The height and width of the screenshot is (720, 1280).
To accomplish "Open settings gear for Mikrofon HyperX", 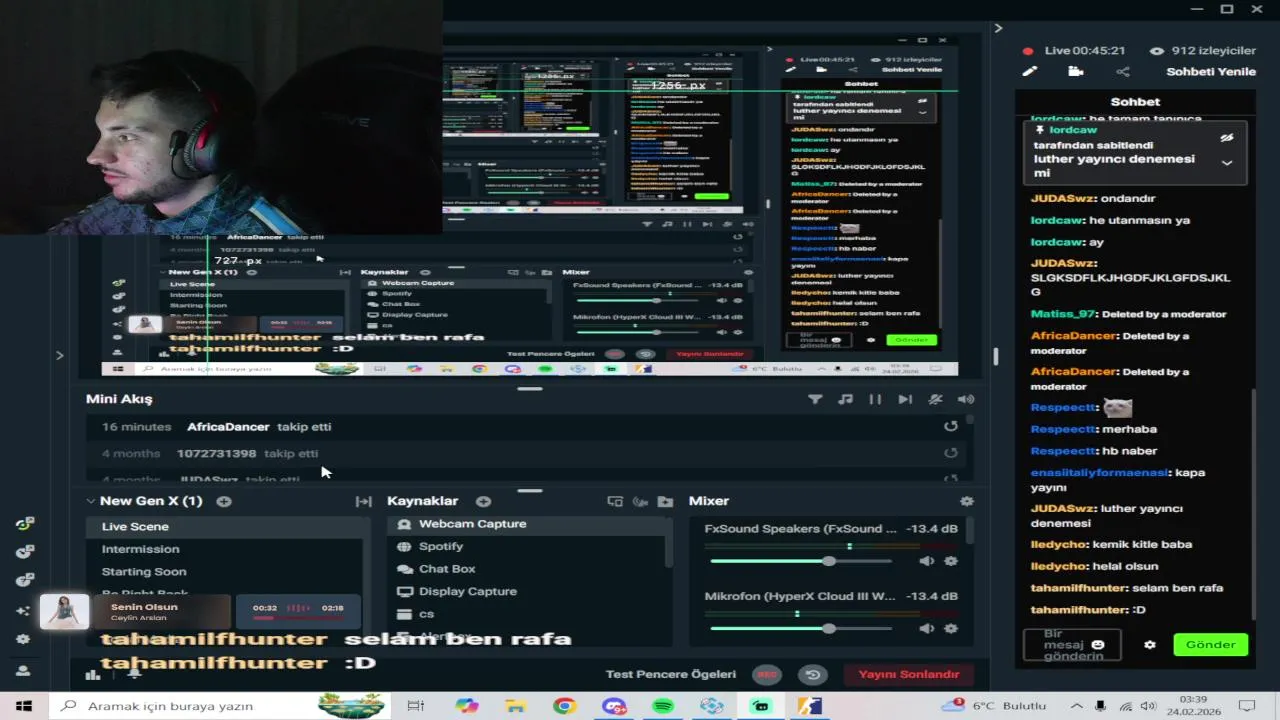I will (x=951, y=628).
